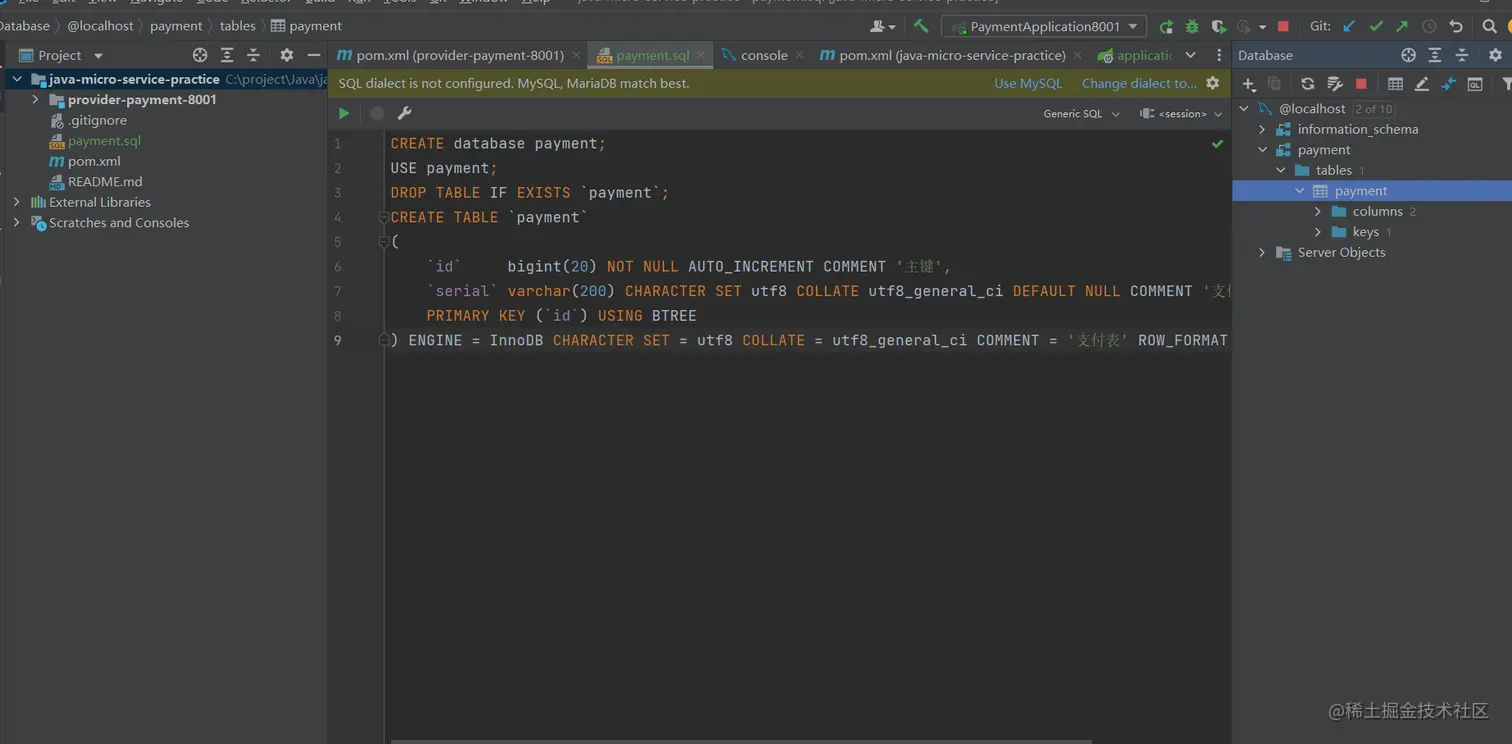The width and height of the screenshot is (1512, 744).
Task: Show the hidden editor tabs list
Action: 1190,55
